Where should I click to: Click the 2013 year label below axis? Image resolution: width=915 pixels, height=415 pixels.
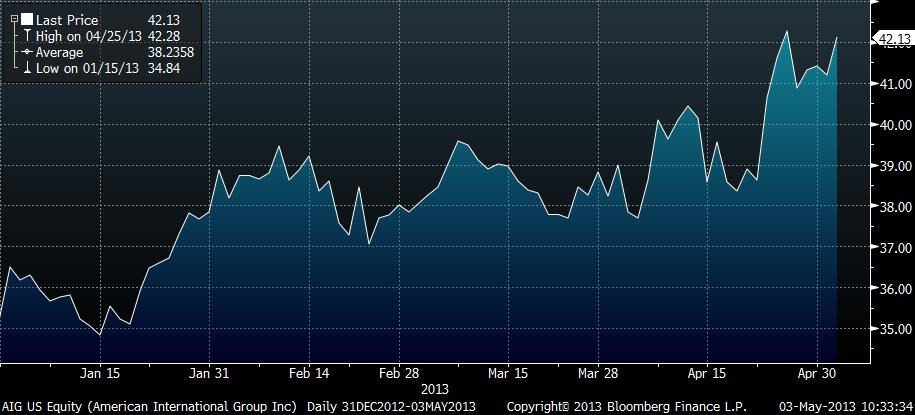coord(434,388)
